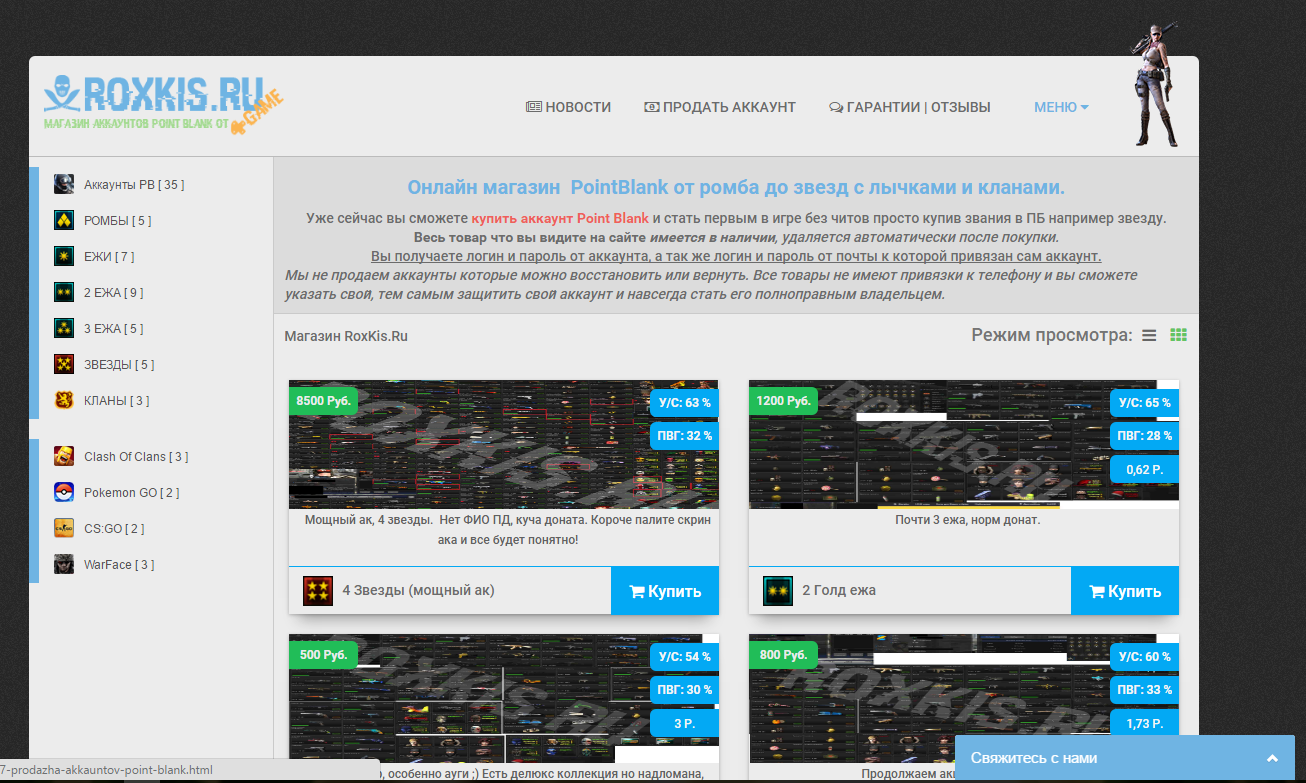
Task: Click the Point Blank soldier character image
Action: 1155,83
